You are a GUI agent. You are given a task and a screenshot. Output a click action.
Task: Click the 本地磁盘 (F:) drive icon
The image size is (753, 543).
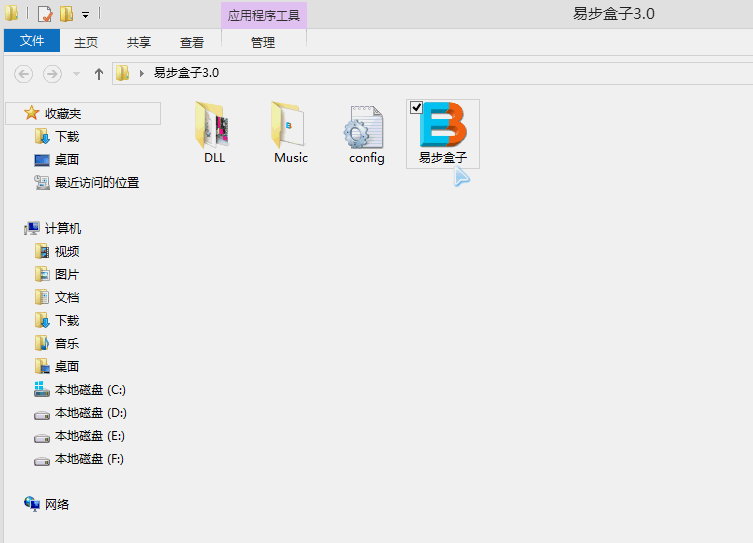tap(42, 461)
